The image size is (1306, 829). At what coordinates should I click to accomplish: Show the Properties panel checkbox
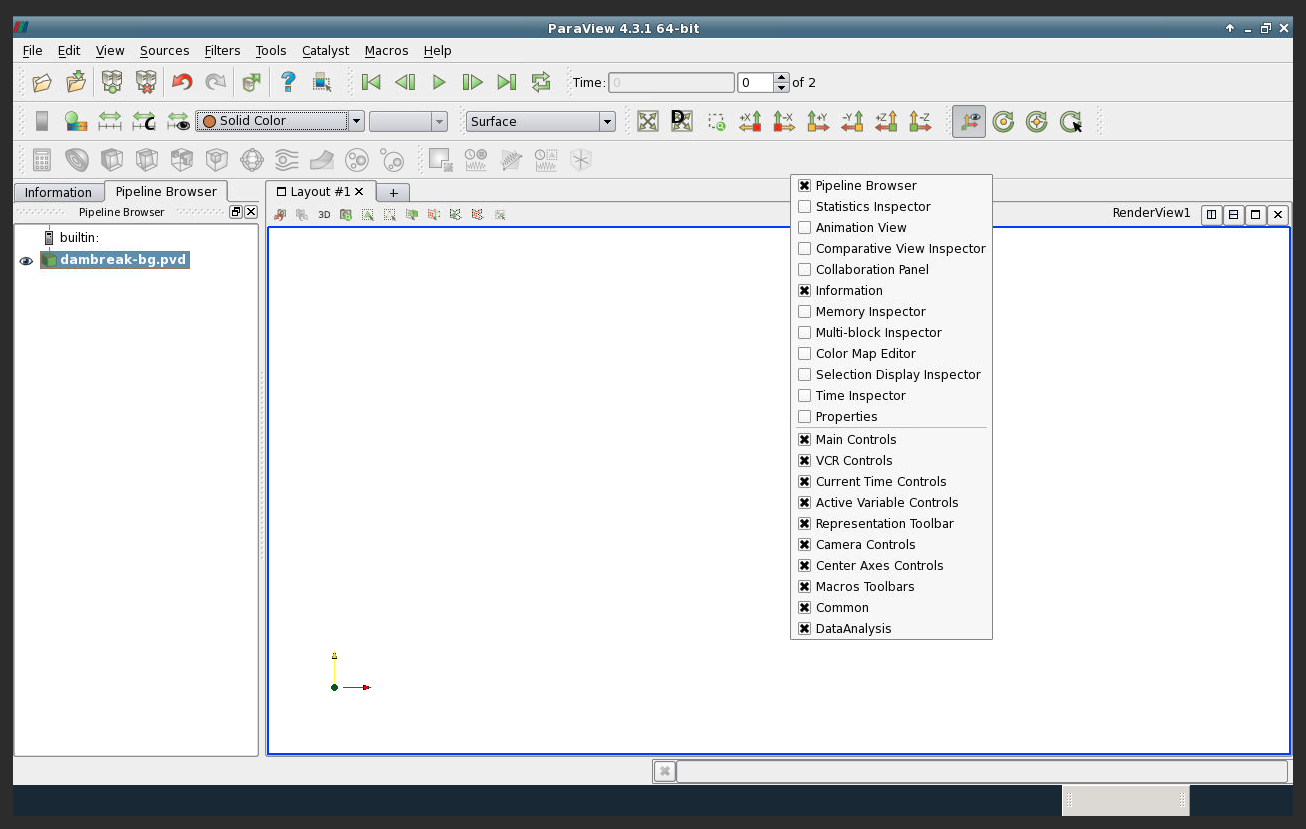tap(804, 417)
